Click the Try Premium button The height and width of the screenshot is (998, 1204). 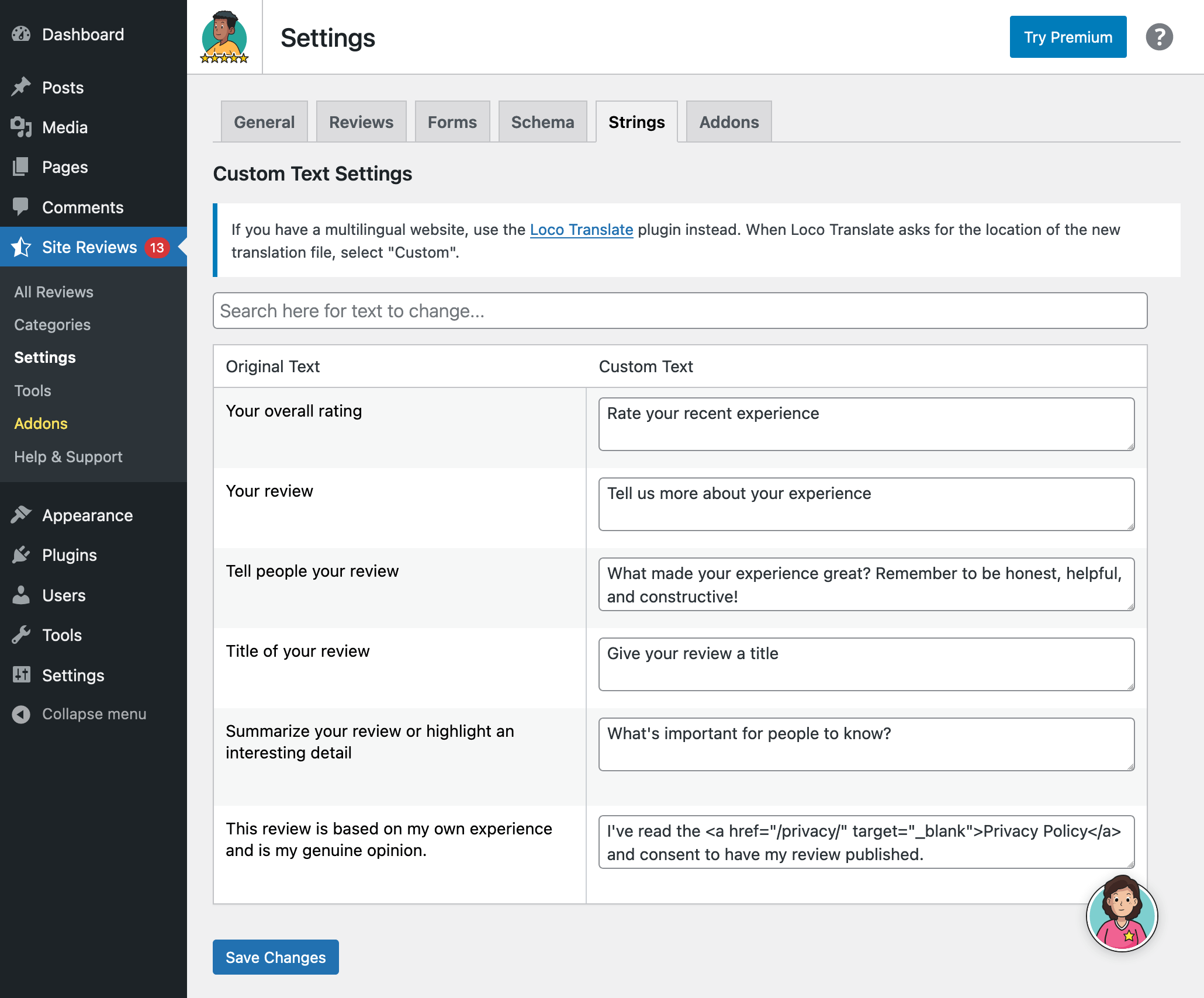click(x=1067, y=37)
